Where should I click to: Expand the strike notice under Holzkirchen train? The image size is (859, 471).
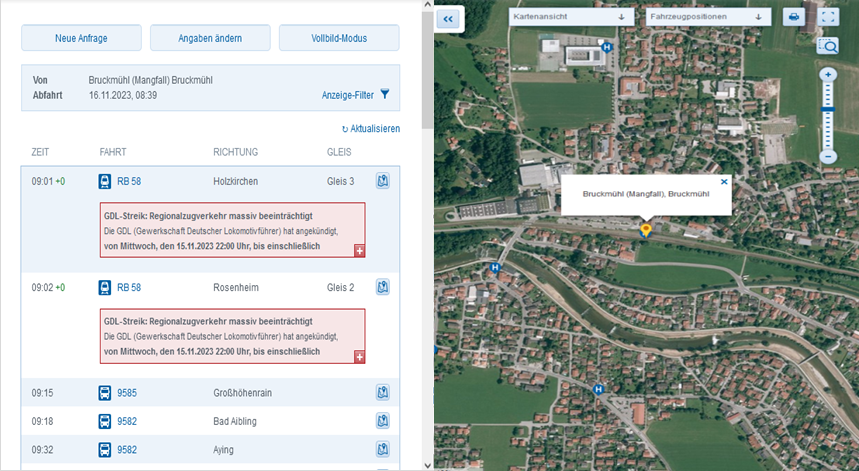click(x=359, y=250)
